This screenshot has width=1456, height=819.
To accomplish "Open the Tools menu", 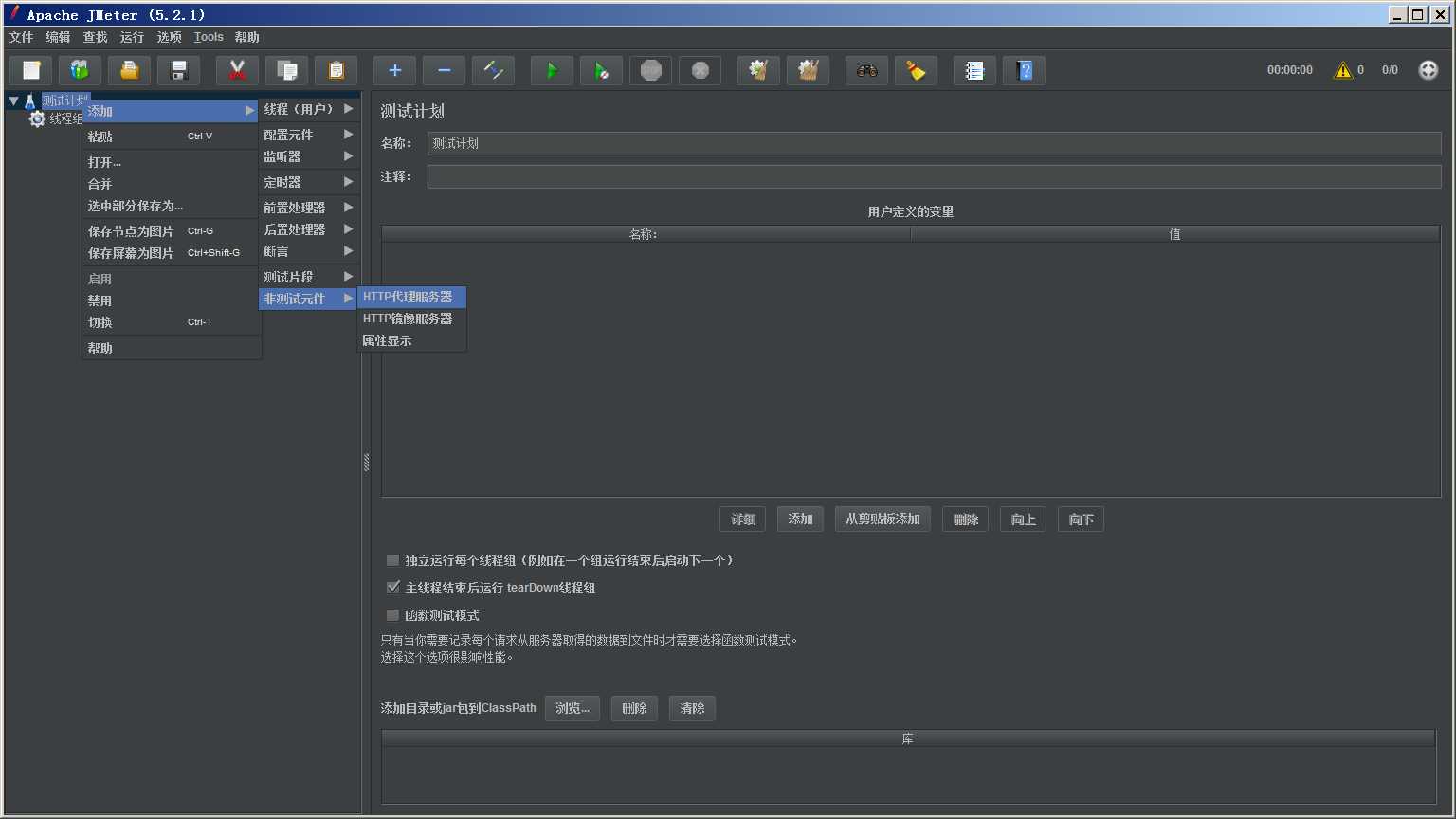I will 209,37.
